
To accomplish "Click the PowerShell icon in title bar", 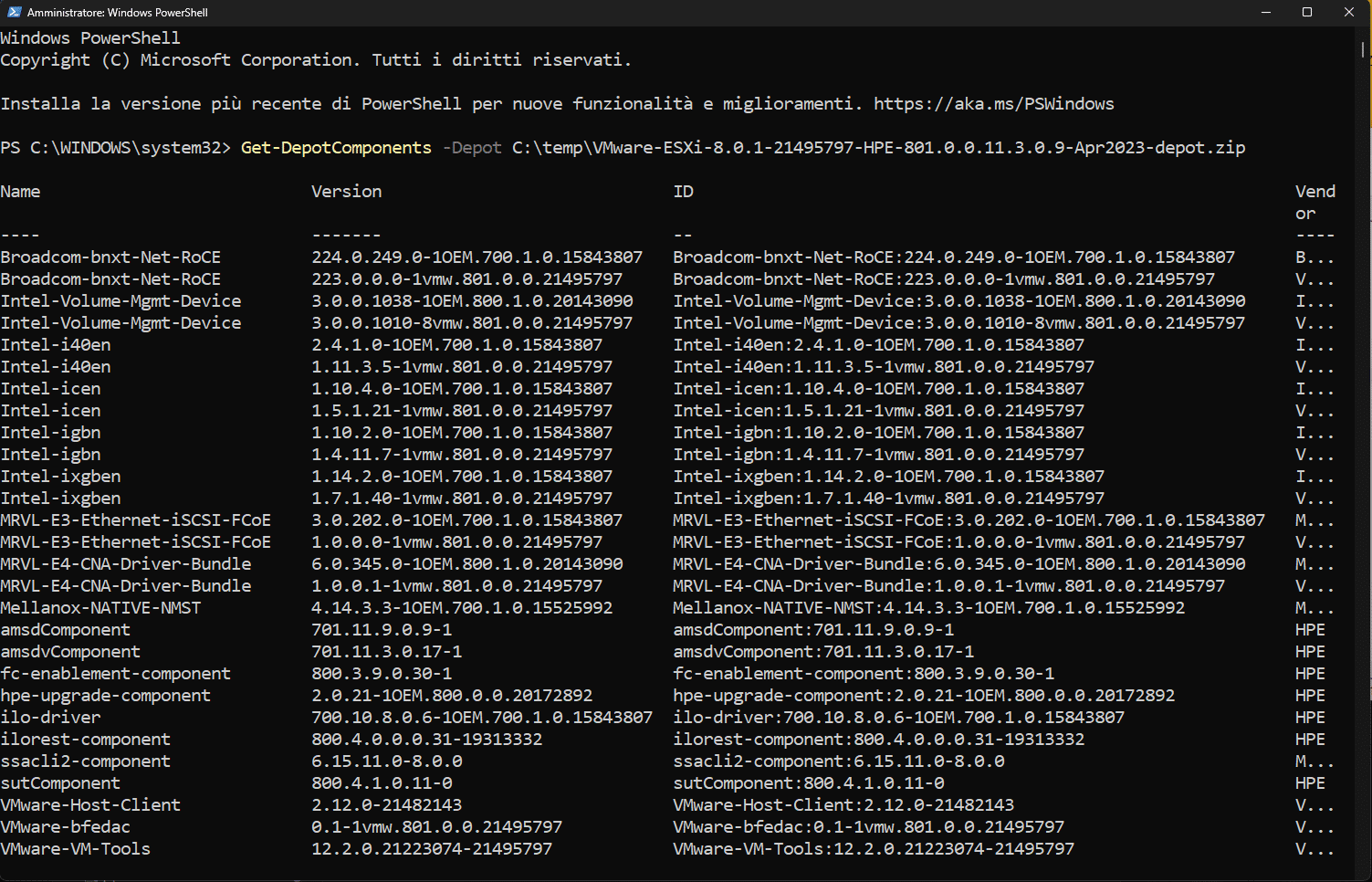I will (x=14, y=12).
